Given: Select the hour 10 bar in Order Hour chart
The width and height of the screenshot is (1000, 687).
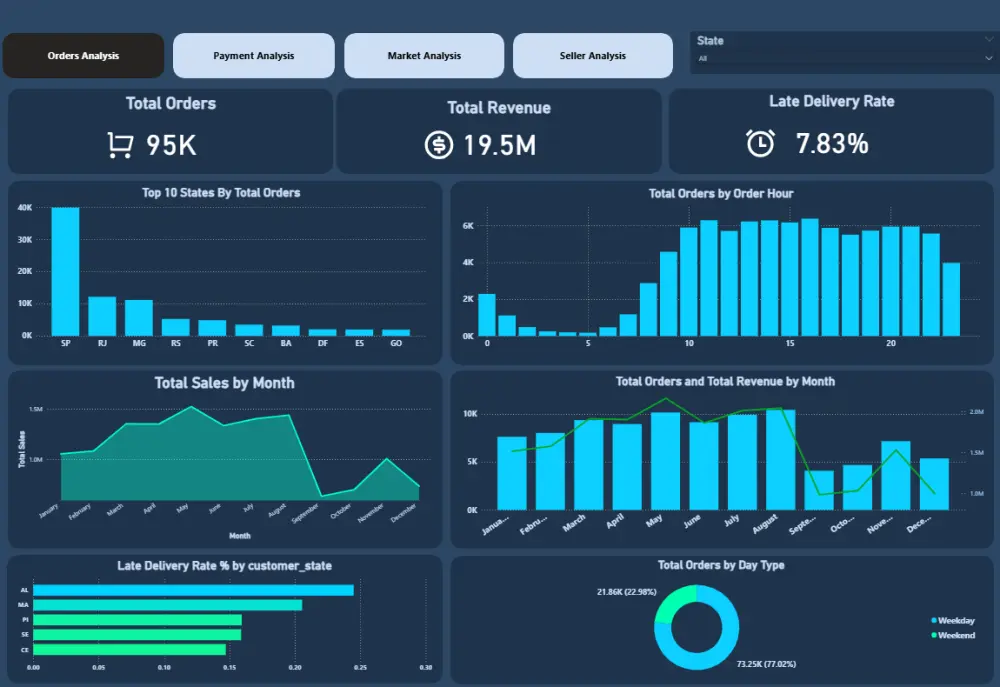Looking at the screenshot, I should 689,282.
